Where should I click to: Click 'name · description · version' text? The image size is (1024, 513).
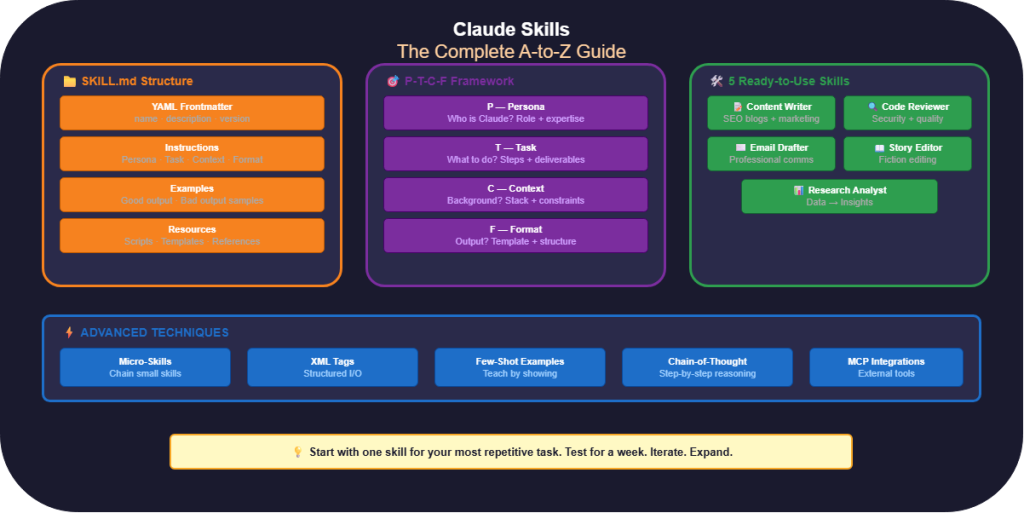(x=192, y=119)
